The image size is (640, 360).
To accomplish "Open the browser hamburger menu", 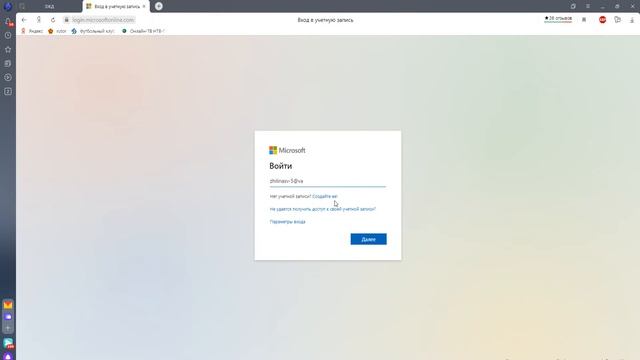I will coord(588,6).
